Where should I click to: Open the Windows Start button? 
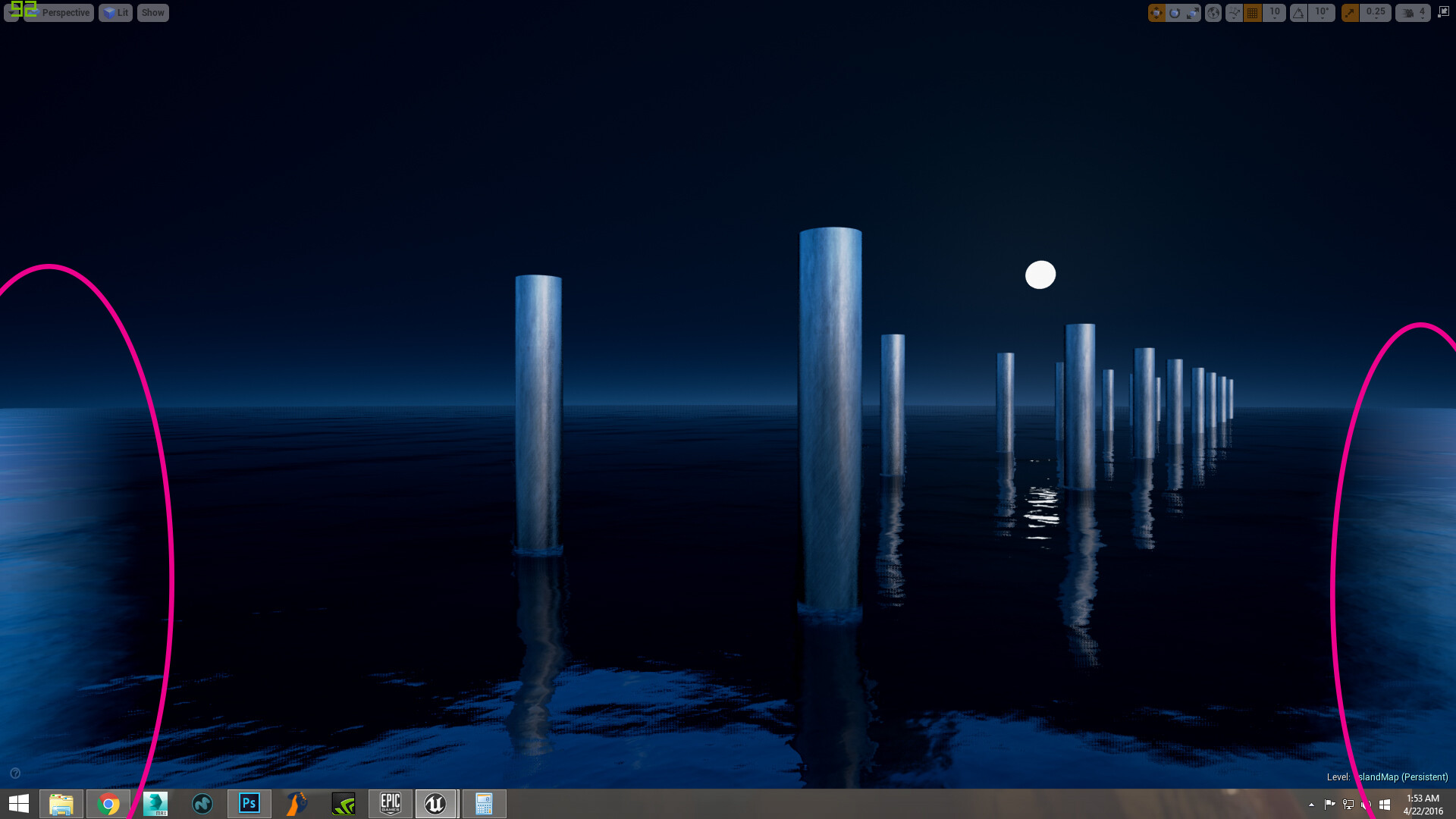tap(19, 804)
